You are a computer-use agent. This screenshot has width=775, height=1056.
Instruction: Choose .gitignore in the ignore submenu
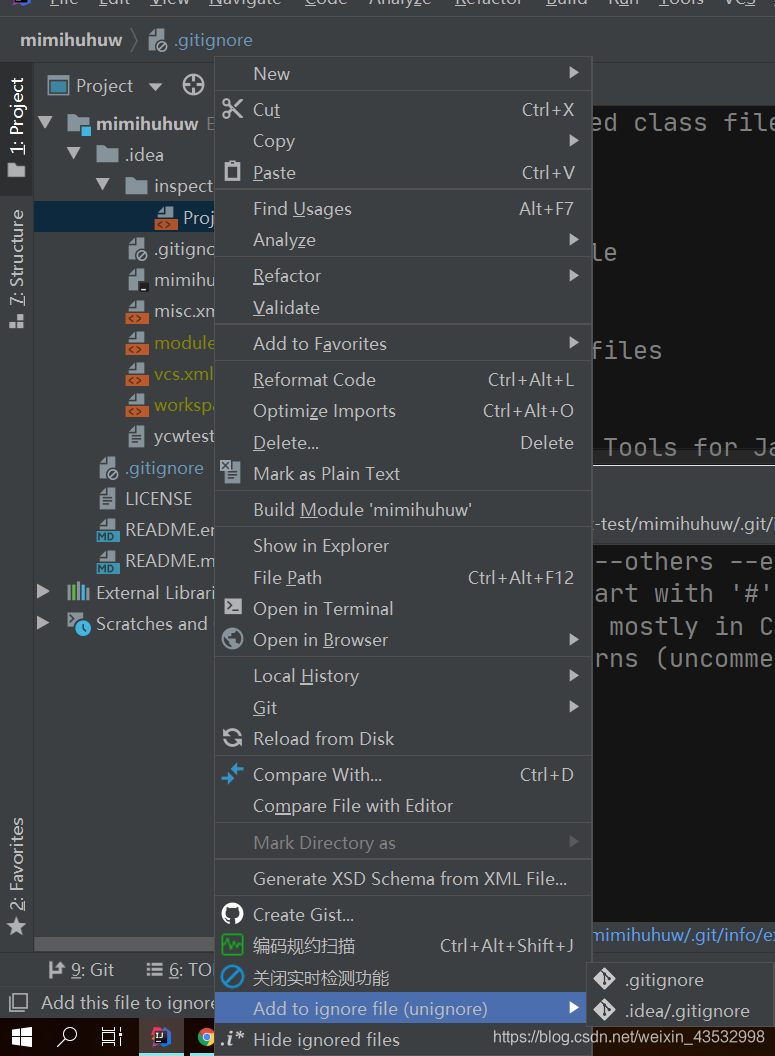pos(680,979)
